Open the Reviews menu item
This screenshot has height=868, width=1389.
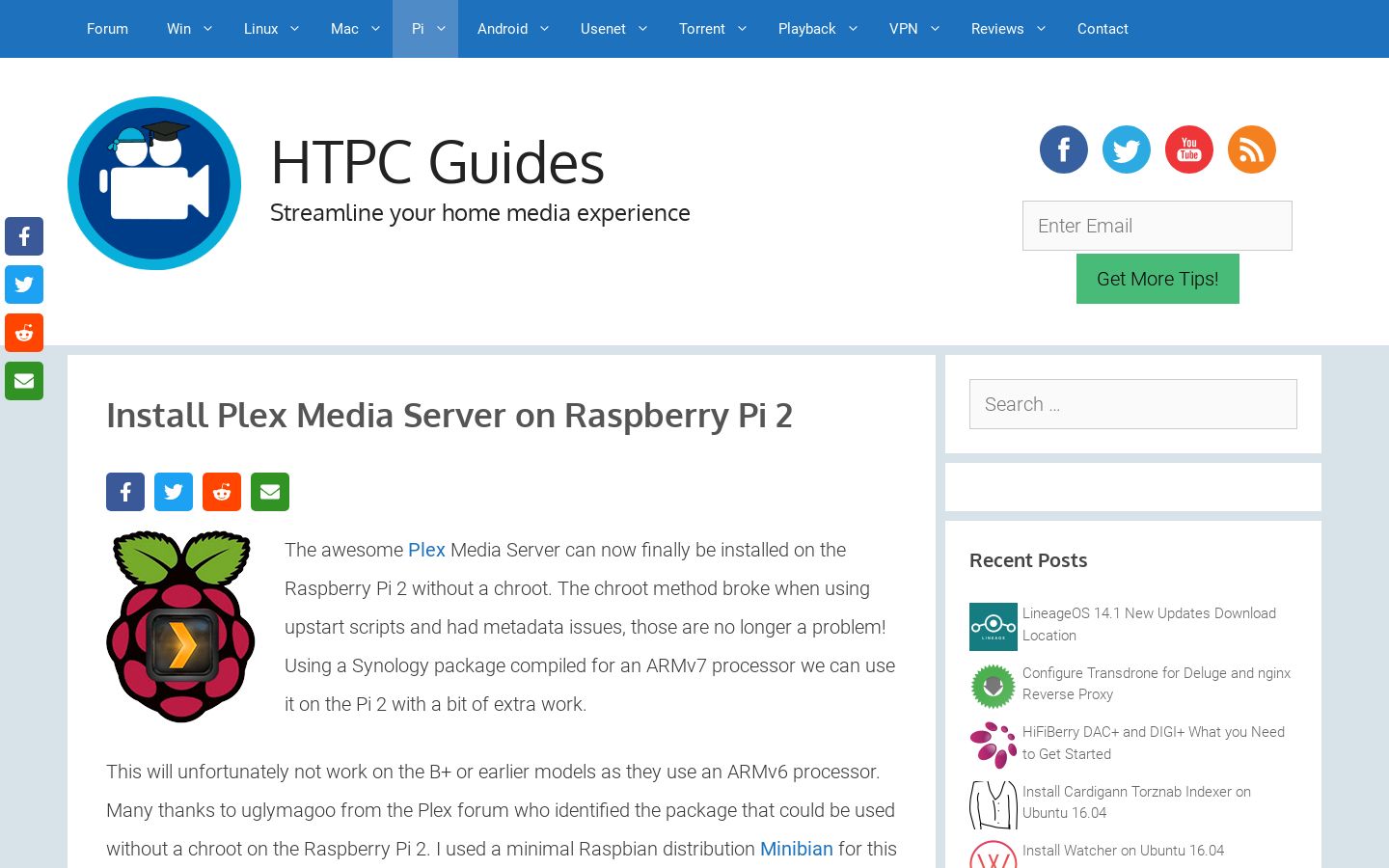pos(997,29)
